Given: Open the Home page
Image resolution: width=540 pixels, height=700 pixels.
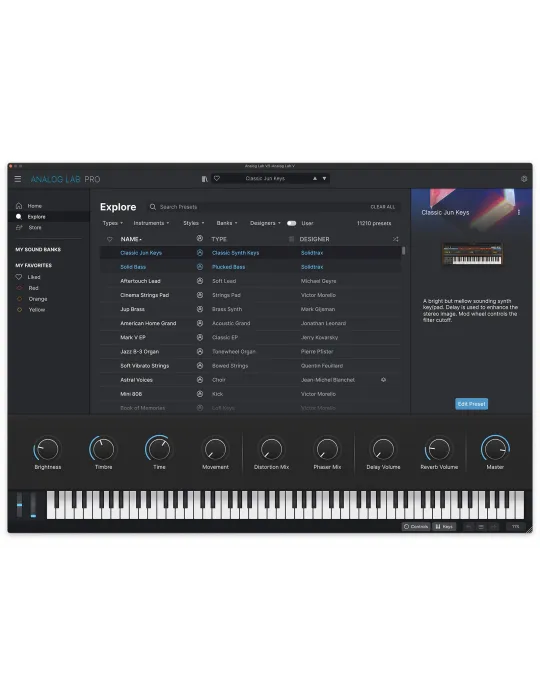Looking at the screenshot, I should [35, 206].
